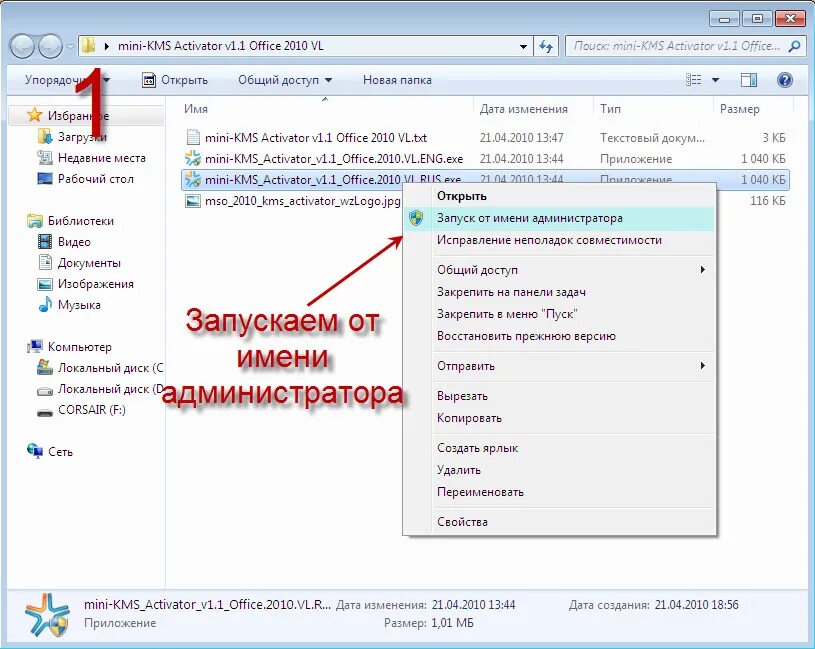Choose Удалить in context menu
The width and height of the screenshot is (815, 649).
(559, 470)
